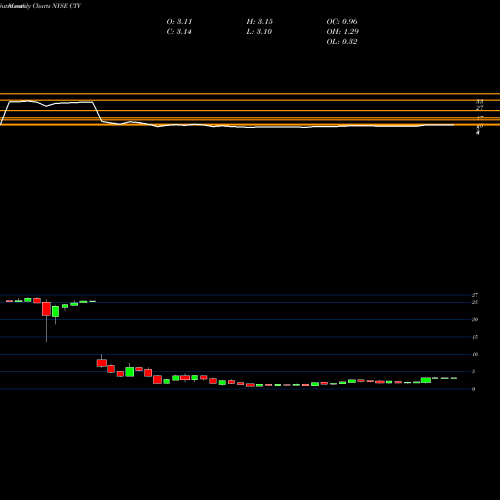Screen dimensions: 500x500
Task: Click the 'L: 3.10' low value
Action: pyautogui.click(x=259, y=32)
